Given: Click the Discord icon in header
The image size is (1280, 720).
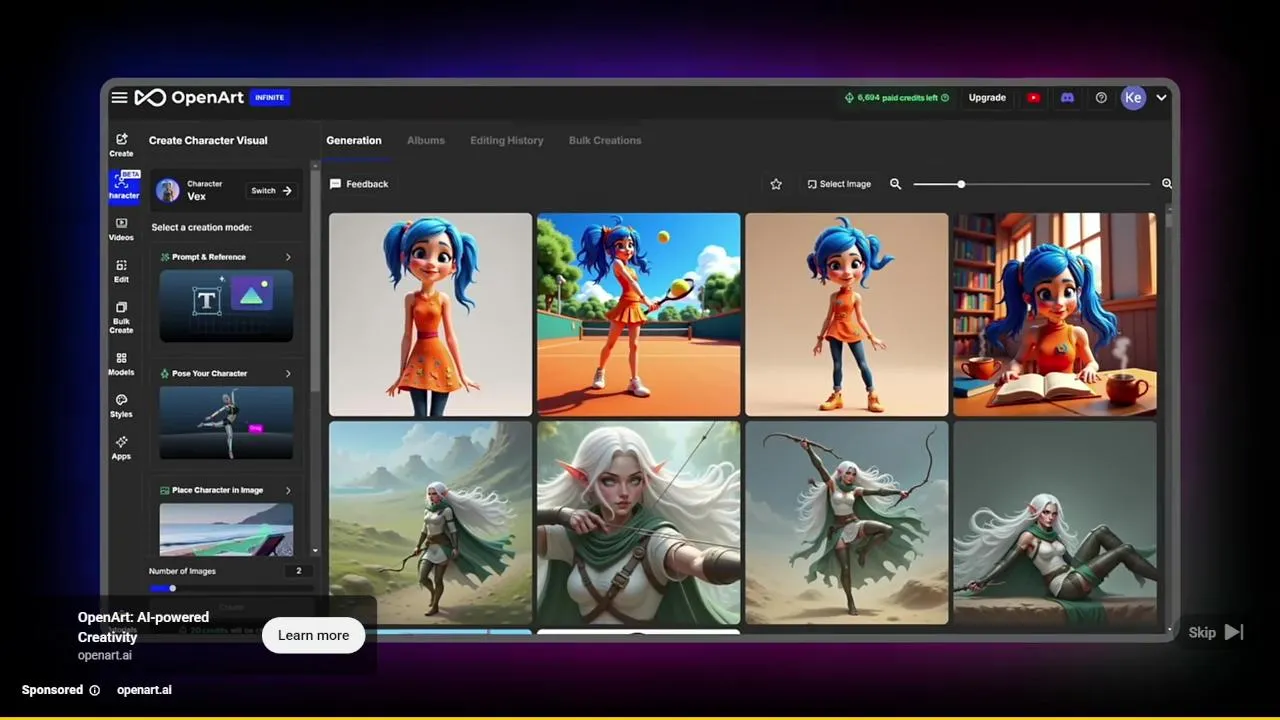Looking at the screenshot, I should click(1067, 98).
